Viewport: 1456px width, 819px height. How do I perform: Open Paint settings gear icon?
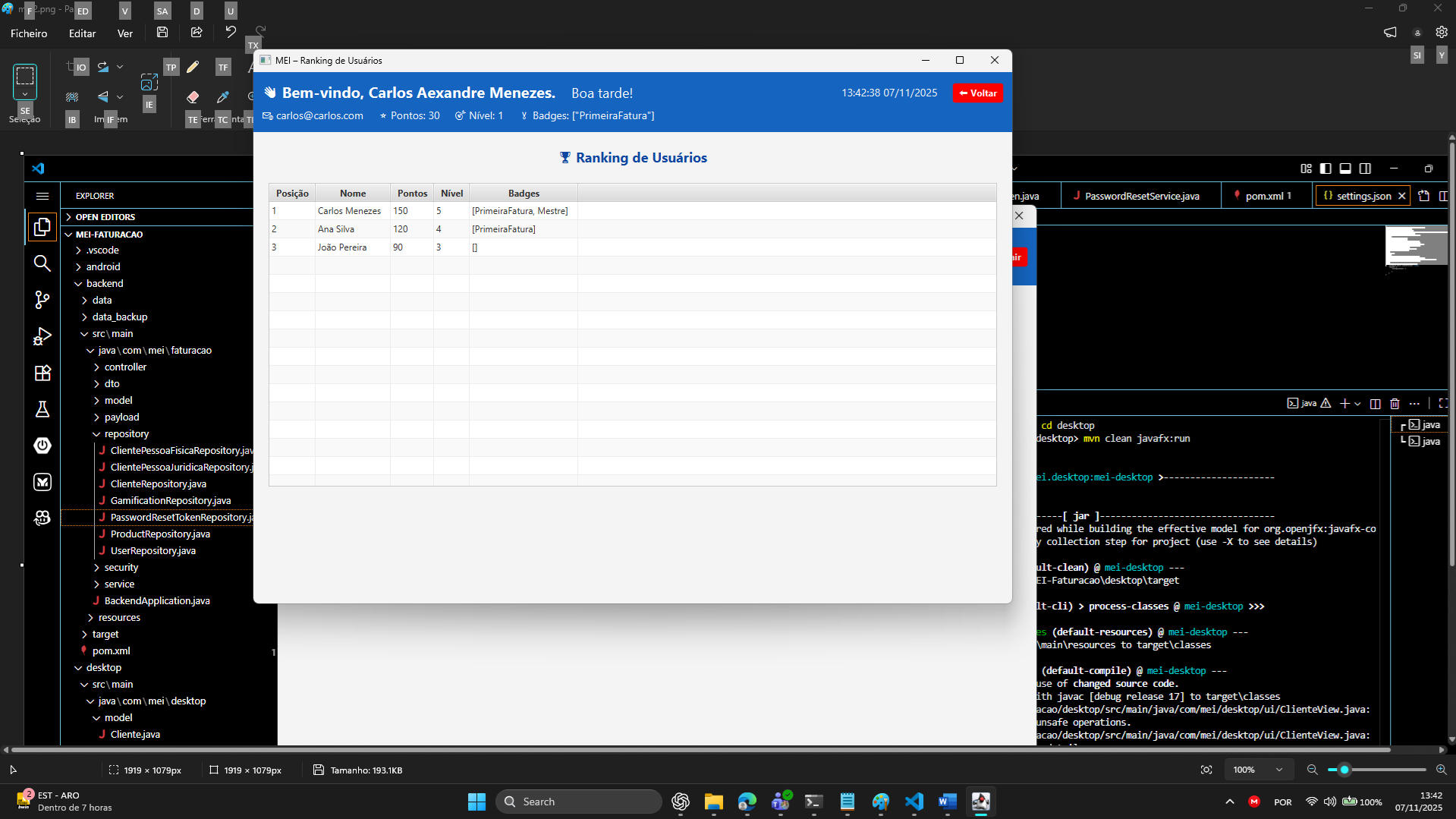[1441, 33]
